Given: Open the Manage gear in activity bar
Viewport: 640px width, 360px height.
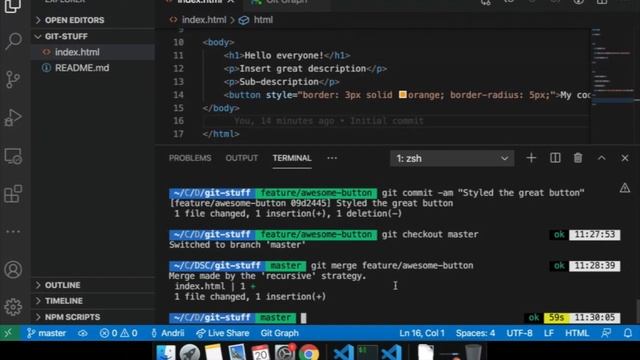Looking at the screenshot, I should click(x=13, y=307).
